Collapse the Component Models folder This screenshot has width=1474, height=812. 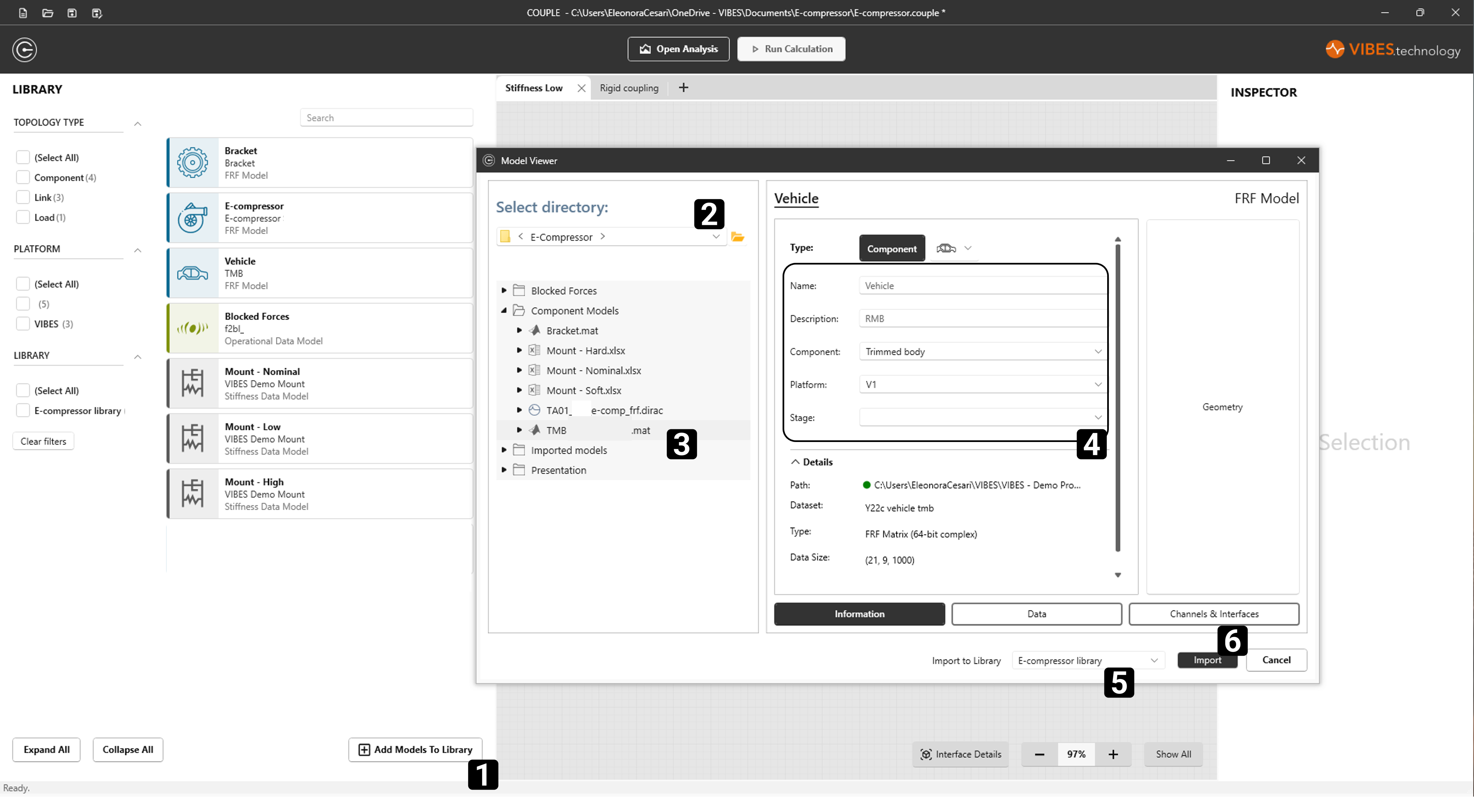pos(504,310)
